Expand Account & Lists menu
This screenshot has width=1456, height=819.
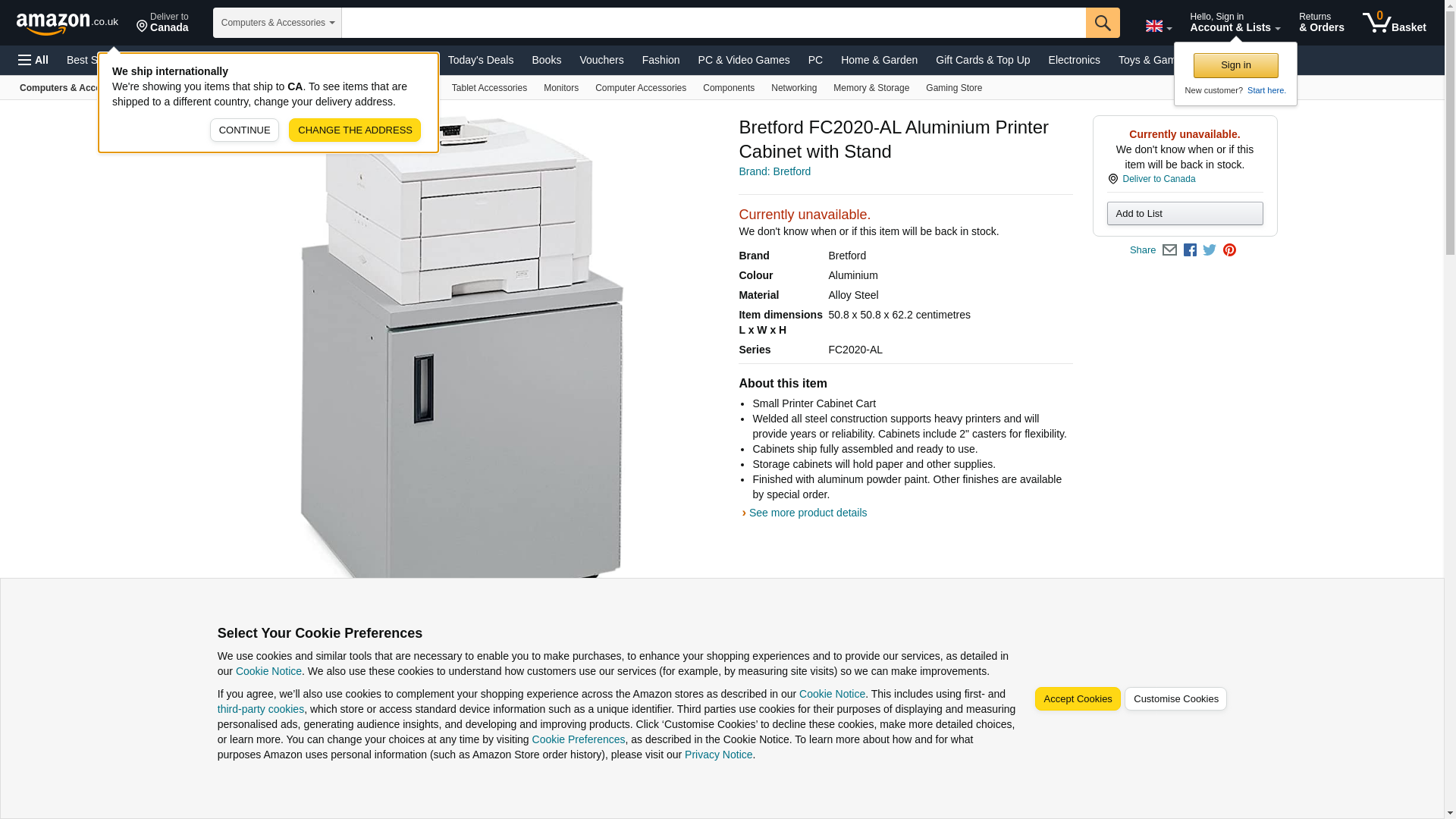pos(1235,22)
